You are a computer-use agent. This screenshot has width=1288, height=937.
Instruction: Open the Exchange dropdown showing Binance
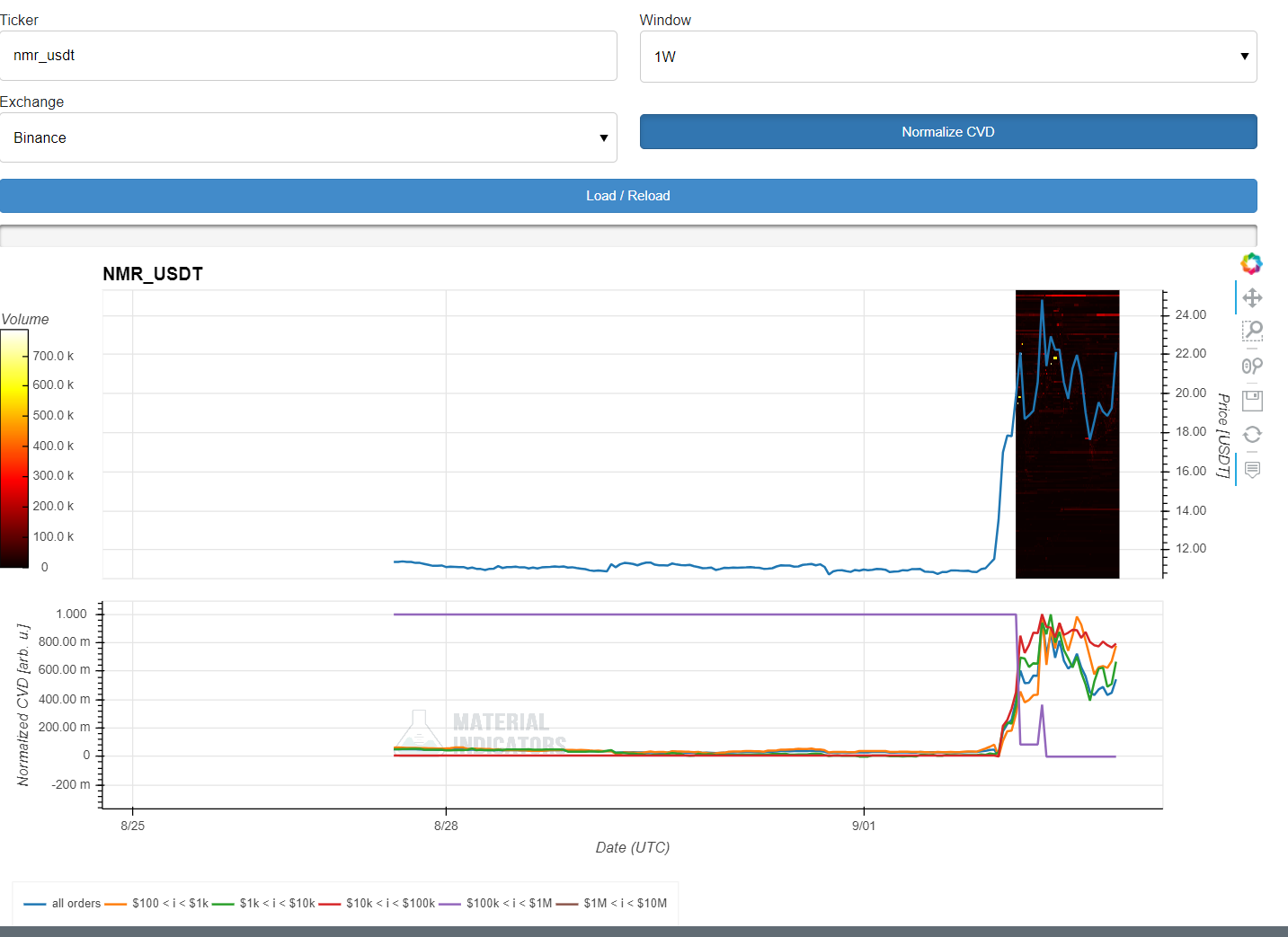click(308, 137)
